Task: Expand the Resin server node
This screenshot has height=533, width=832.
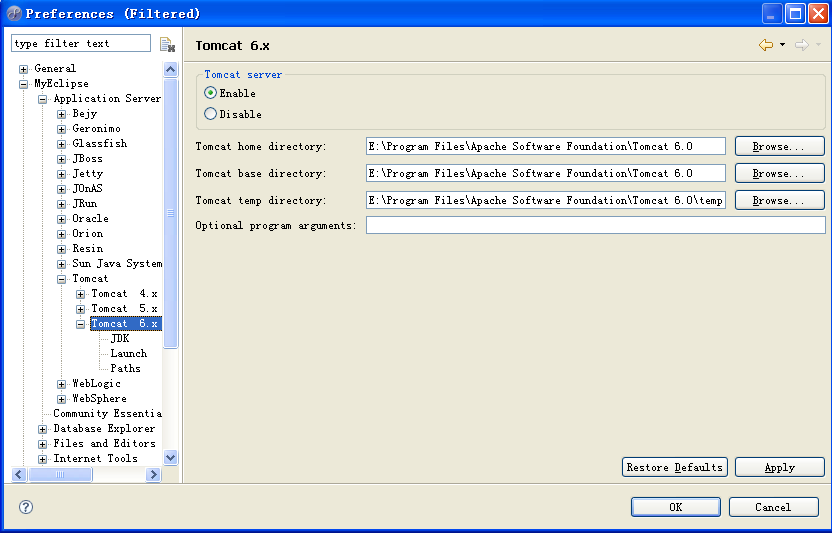Action: (62, 249)
